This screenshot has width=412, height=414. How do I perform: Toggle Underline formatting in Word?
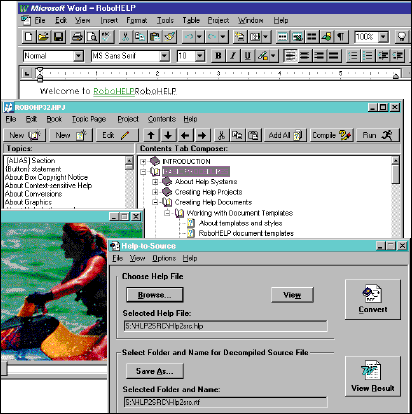tap(248, 56)
